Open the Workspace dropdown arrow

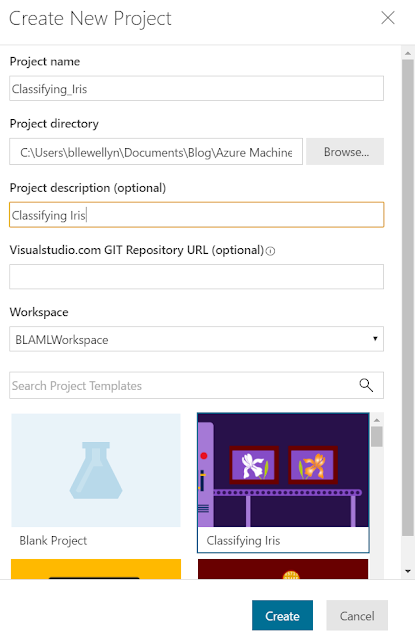pos(375,338)
